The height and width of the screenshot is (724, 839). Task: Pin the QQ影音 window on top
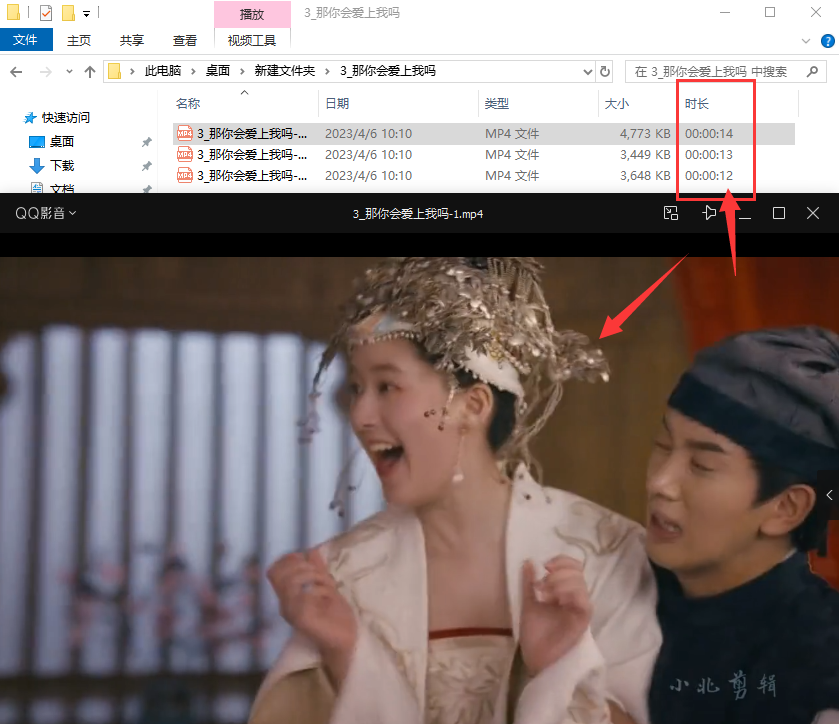(709, 213)
